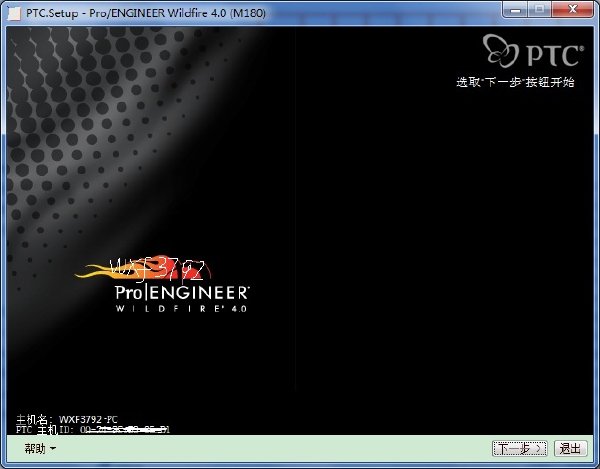The height and width of the screenshot is (469, 600).
Task: Click the 退出 (Exit) button
Action: pos(571,448)
